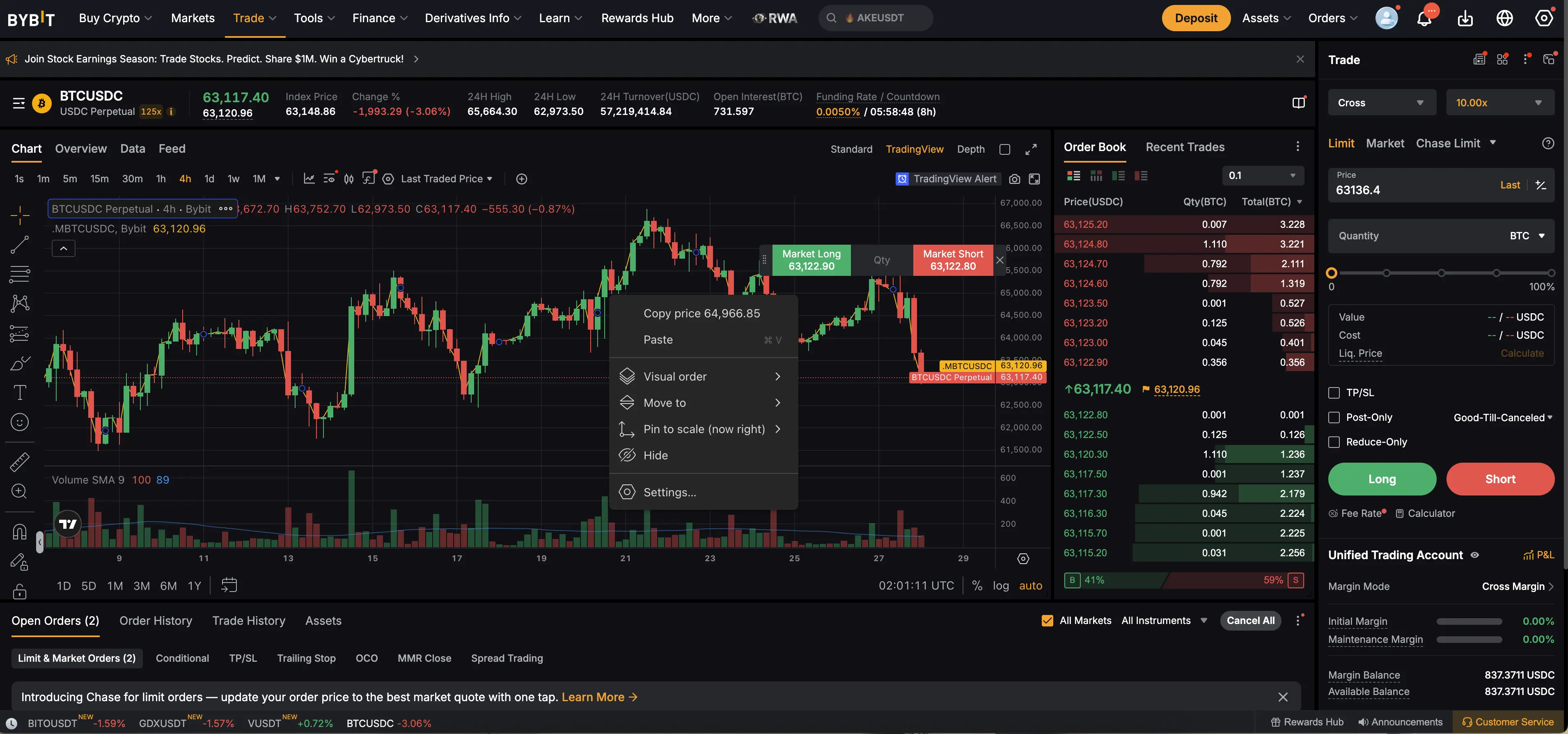Image resolution: width=1568 pixels, height=734 pixels.
Task: Open the Cross margin mode dropdown
Action: click(1382, 103)
